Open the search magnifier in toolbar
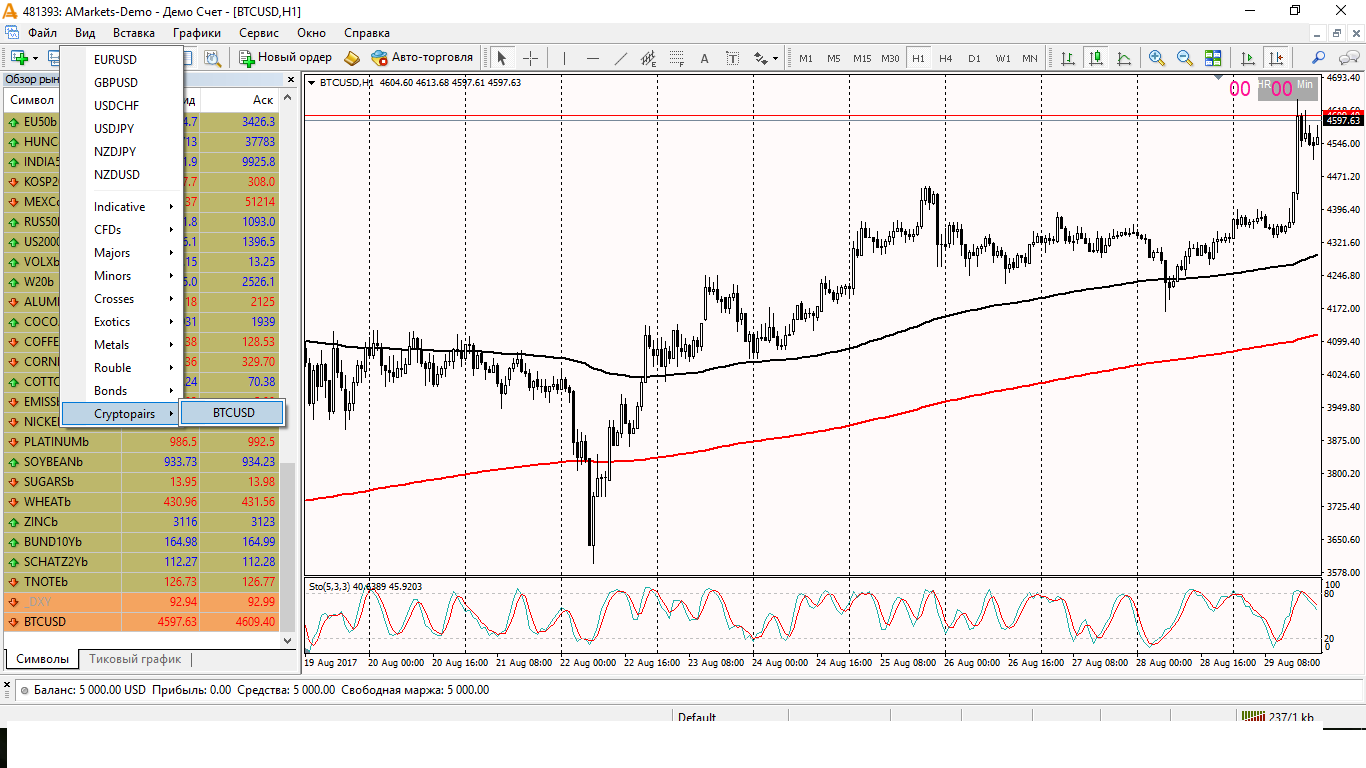 click(x=1319, y=58)
